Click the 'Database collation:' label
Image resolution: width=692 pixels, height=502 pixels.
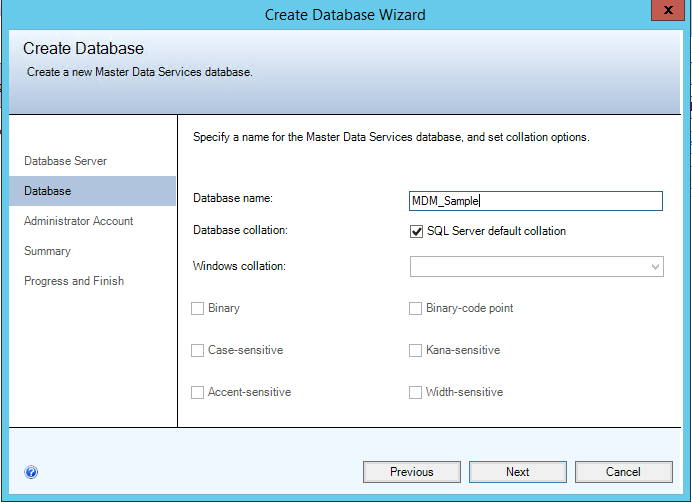241,230
